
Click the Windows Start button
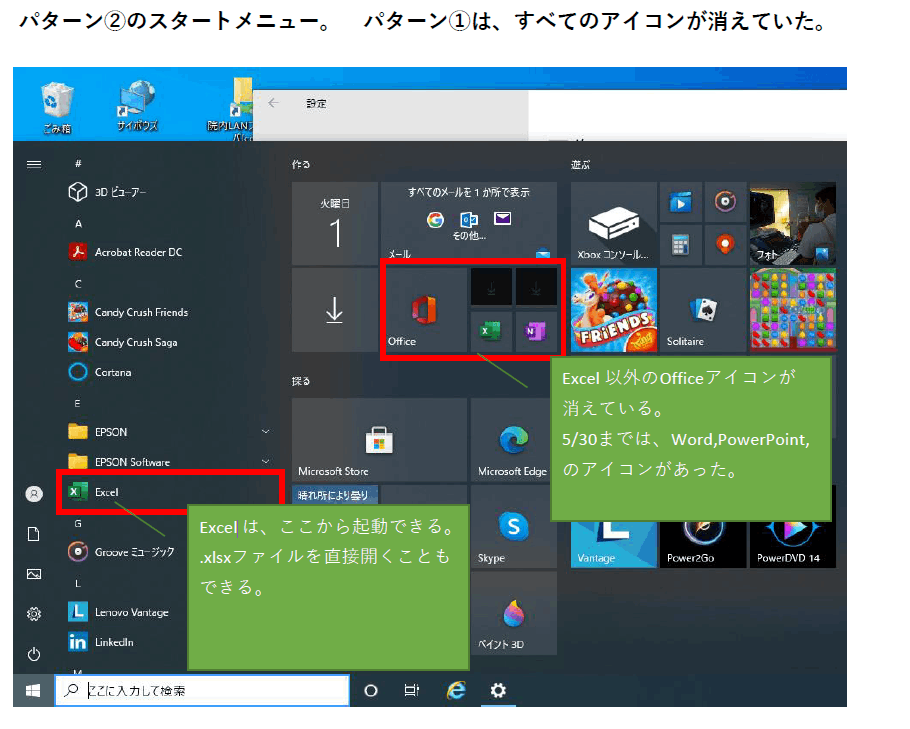coord(33,690)
